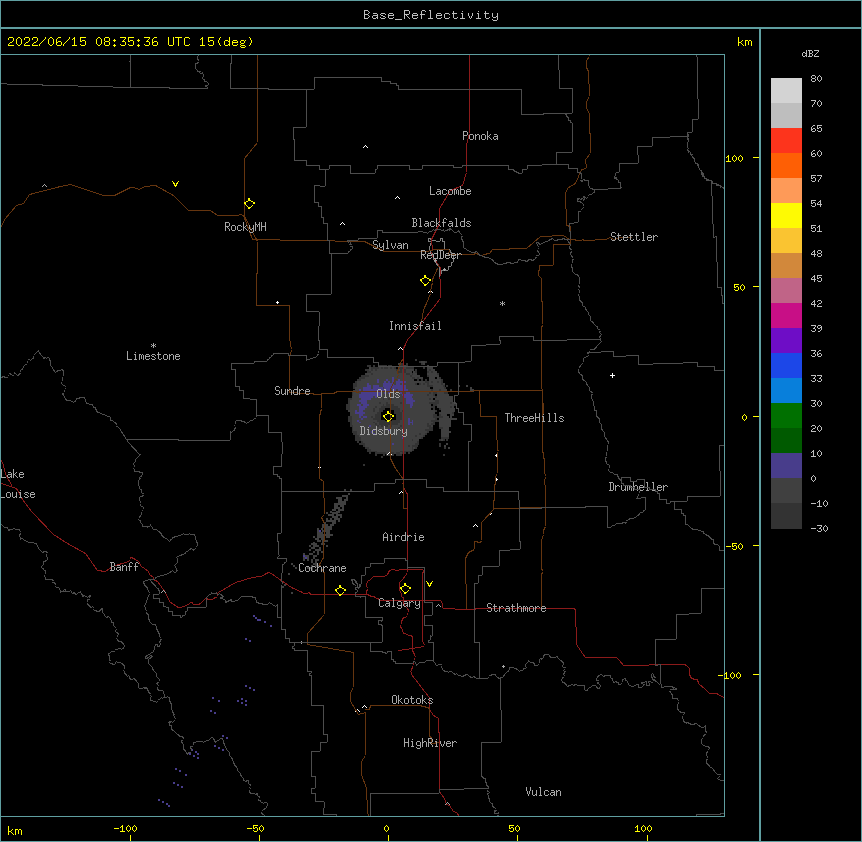Click the -100 tick label on the bottom axis
Viewport: 862px width, 842px height.
(x=125, y=828)
